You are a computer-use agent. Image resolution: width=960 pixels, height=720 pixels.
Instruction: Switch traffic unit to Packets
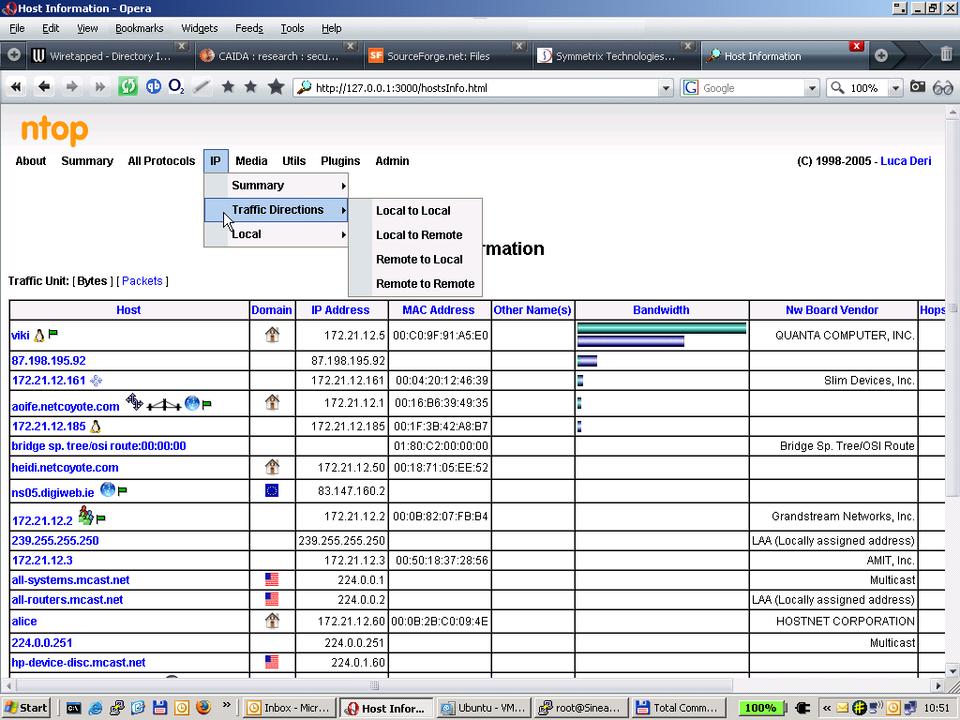[x=142, y=281]
